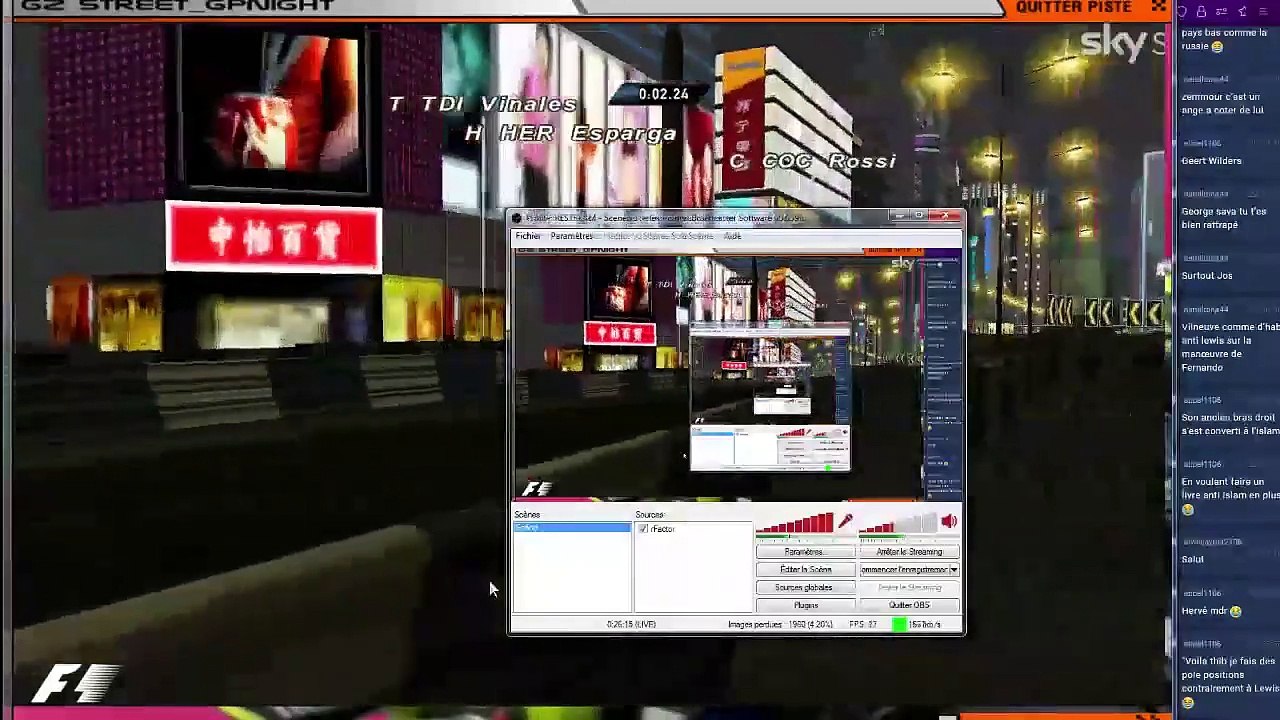The height and width of the screenshot is (720, 1280).
Task: Click the 'Geert Wilders' chat message
Action: coord(1211,161)
